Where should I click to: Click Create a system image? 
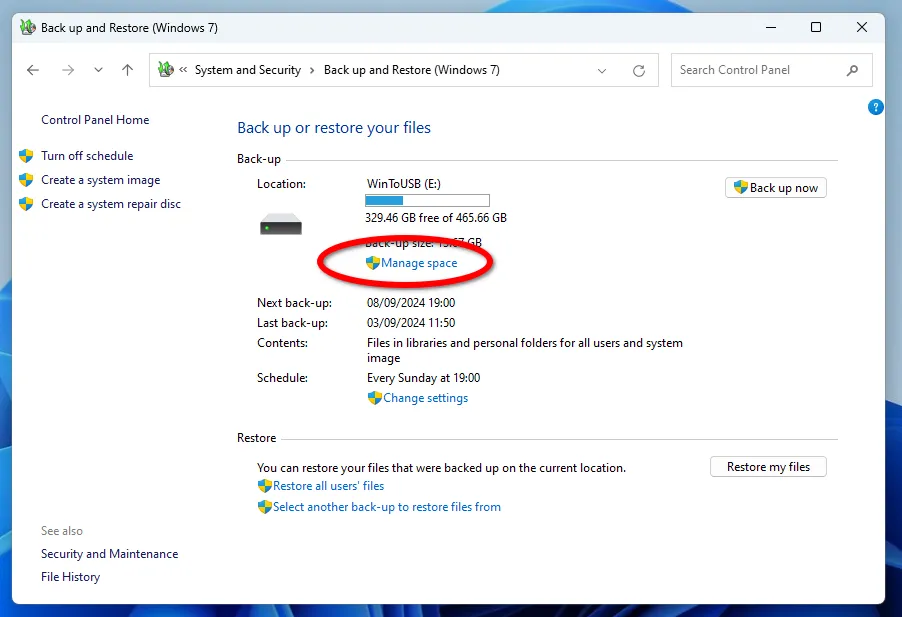(x=100, y=180)
